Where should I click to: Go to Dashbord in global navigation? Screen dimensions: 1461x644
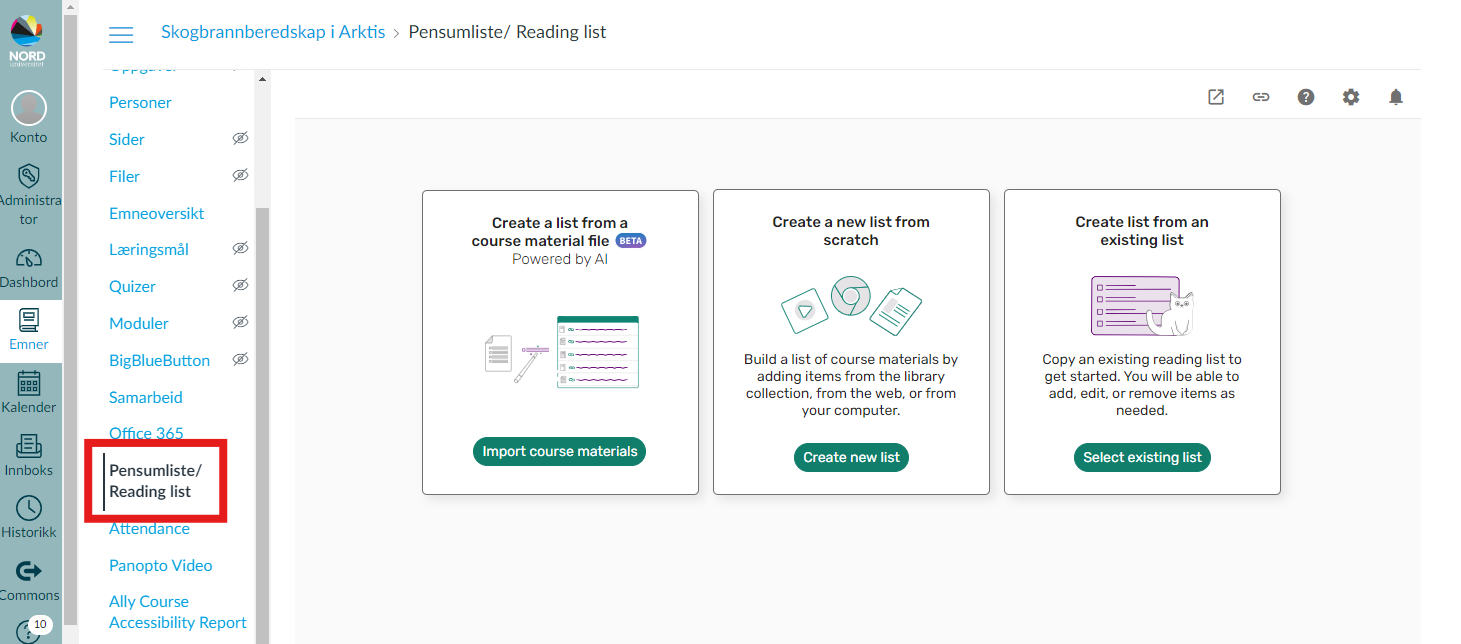click(29, 268)
